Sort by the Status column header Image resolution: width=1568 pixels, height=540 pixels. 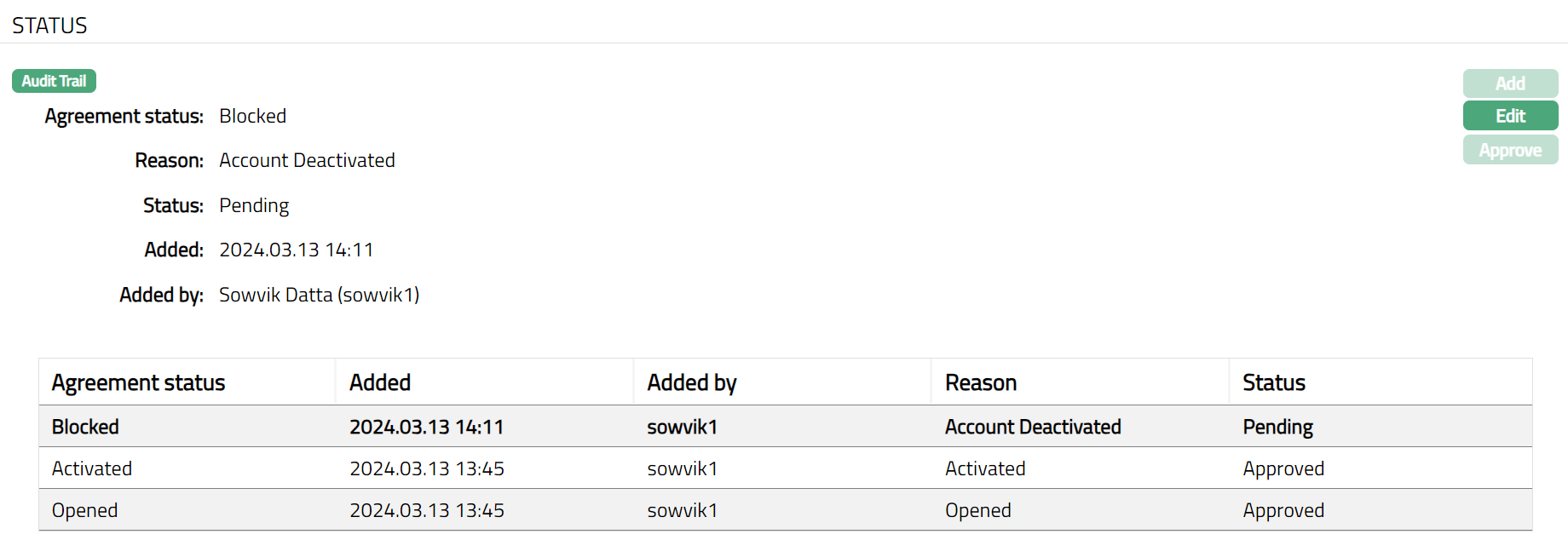tap(1273, 382)
